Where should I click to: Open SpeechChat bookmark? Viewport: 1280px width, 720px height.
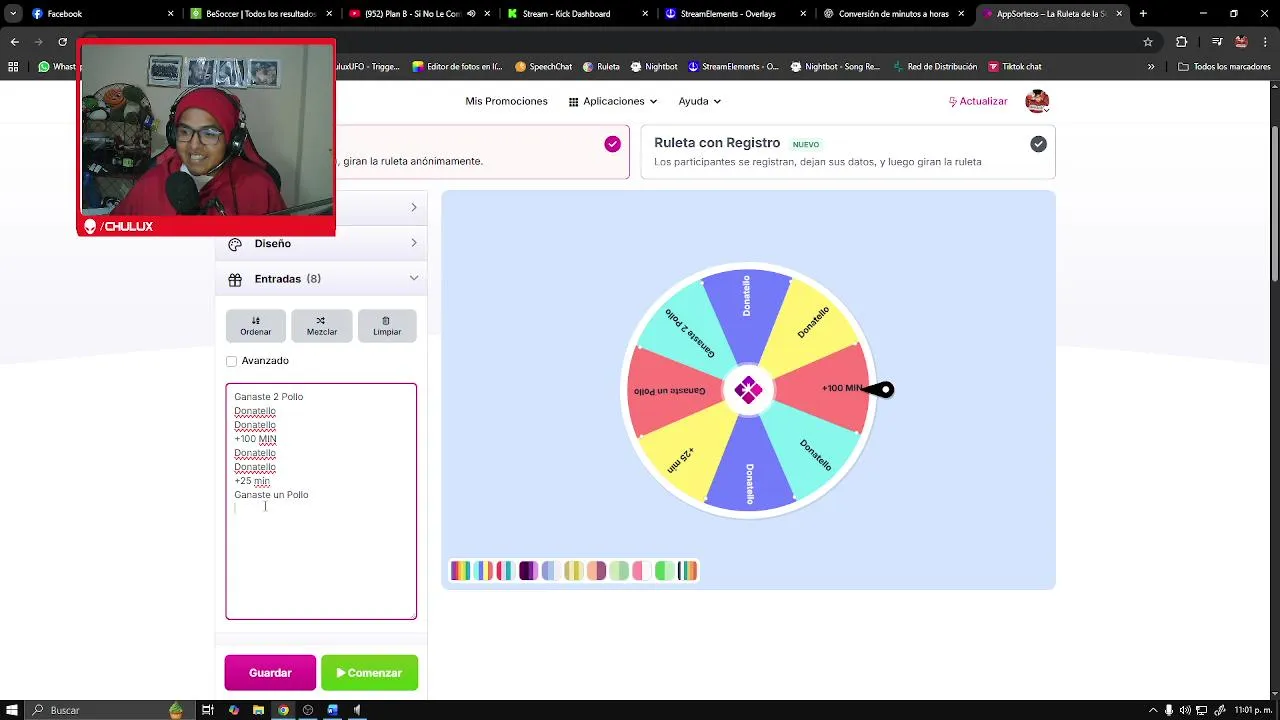tap(543, 67)
